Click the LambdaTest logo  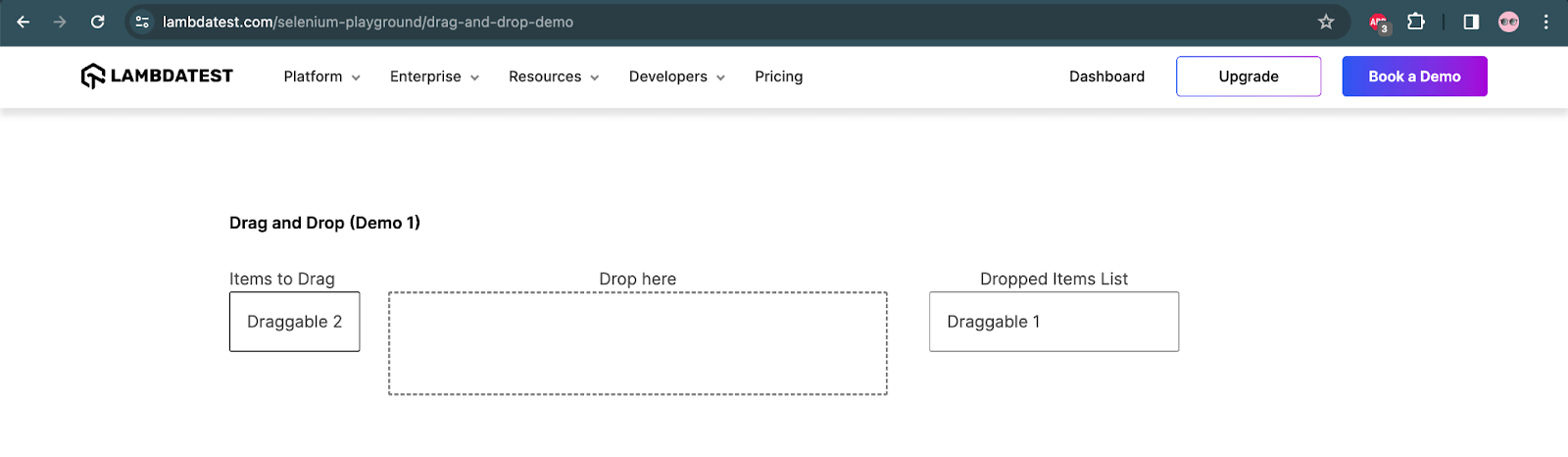click(157, 76)
